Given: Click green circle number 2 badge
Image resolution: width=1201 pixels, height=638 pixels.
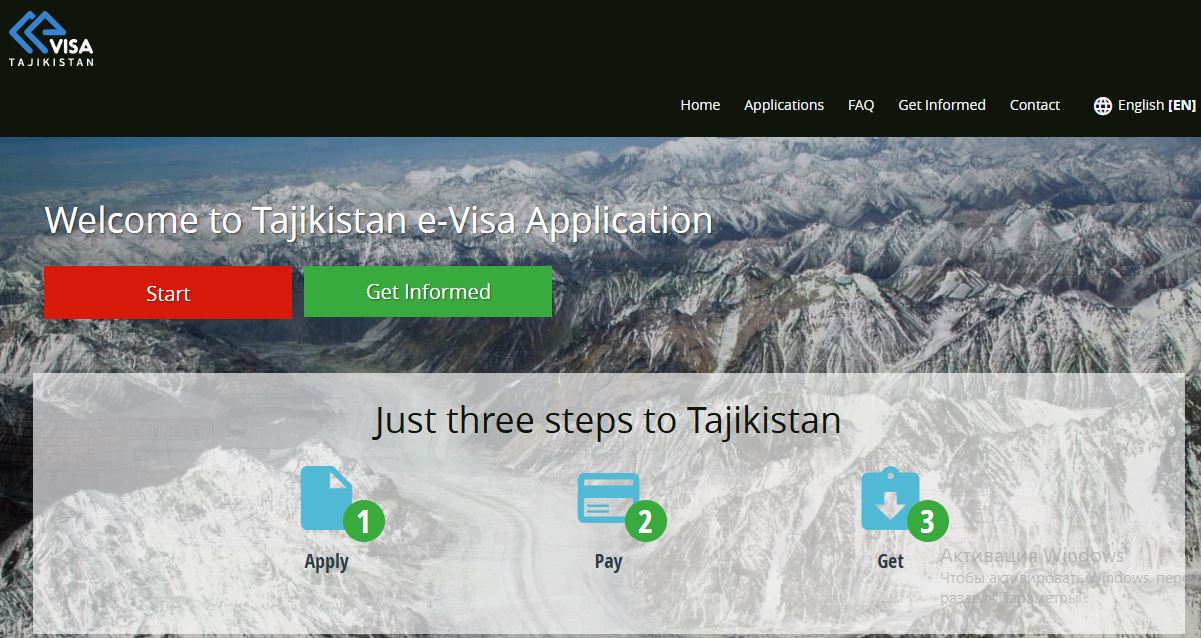Looking at the screenshot, I should tap(646, 521).
